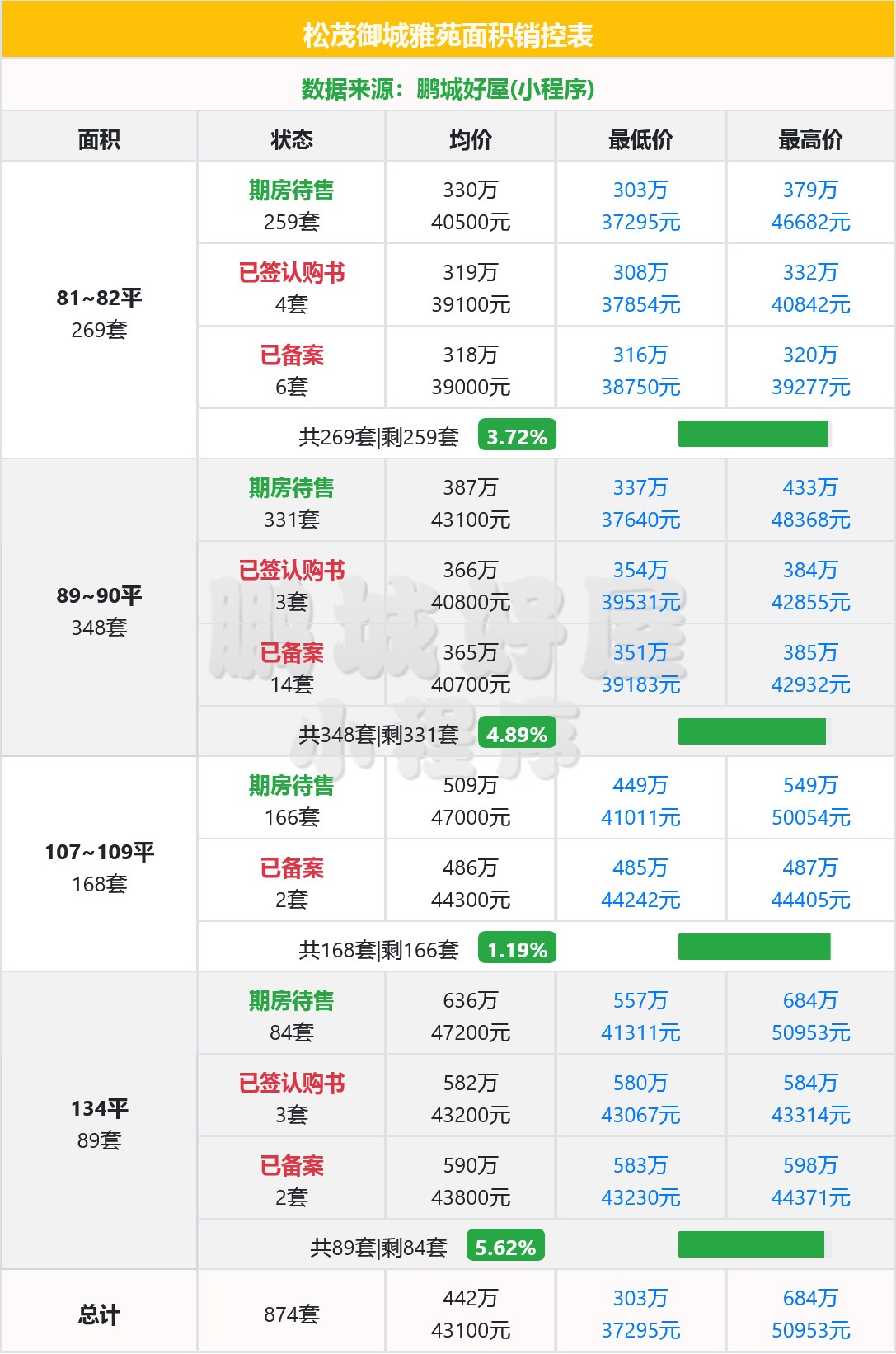Click the 期房待售 331套 status cell
Screen dimensions: 896x1354
(292, 502)
